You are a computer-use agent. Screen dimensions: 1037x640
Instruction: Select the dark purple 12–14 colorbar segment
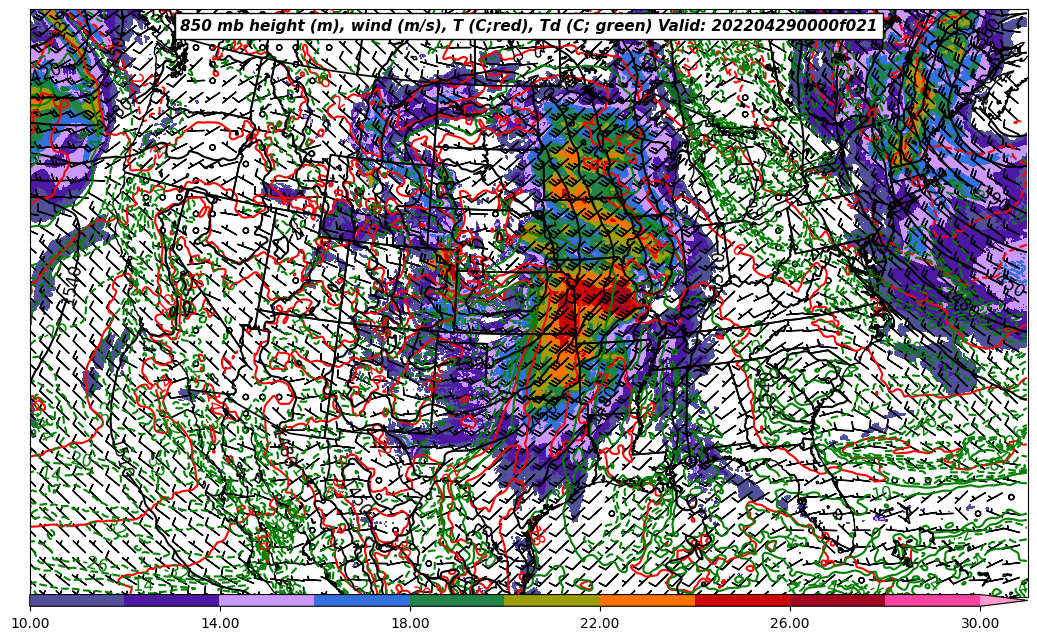(172, 600)
